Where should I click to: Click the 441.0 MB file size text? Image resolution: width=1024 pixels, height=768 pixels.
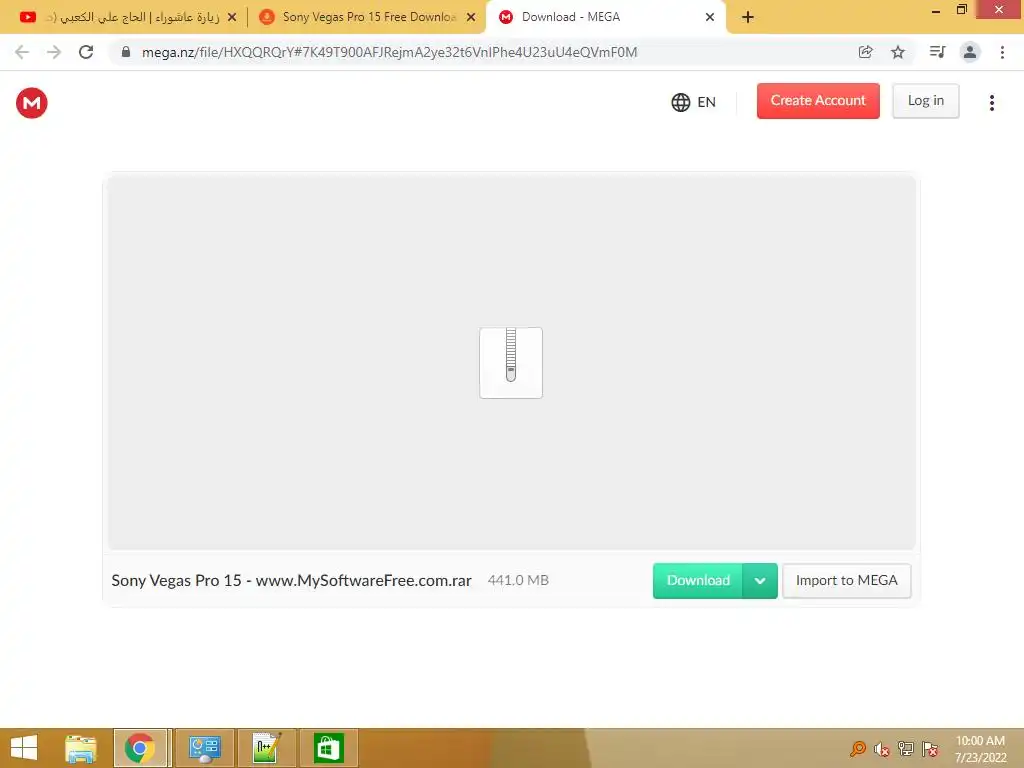click(x=518, y=581)
